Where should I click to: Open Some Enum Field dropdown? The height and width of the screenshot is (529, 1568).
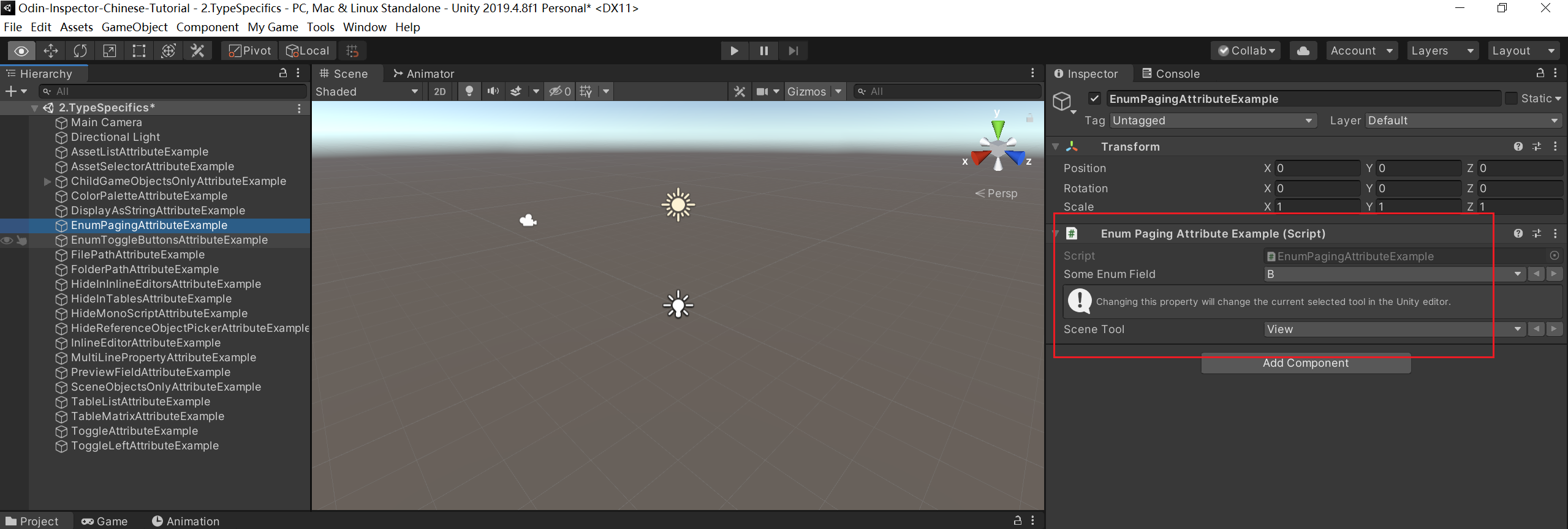point(1395,274)
